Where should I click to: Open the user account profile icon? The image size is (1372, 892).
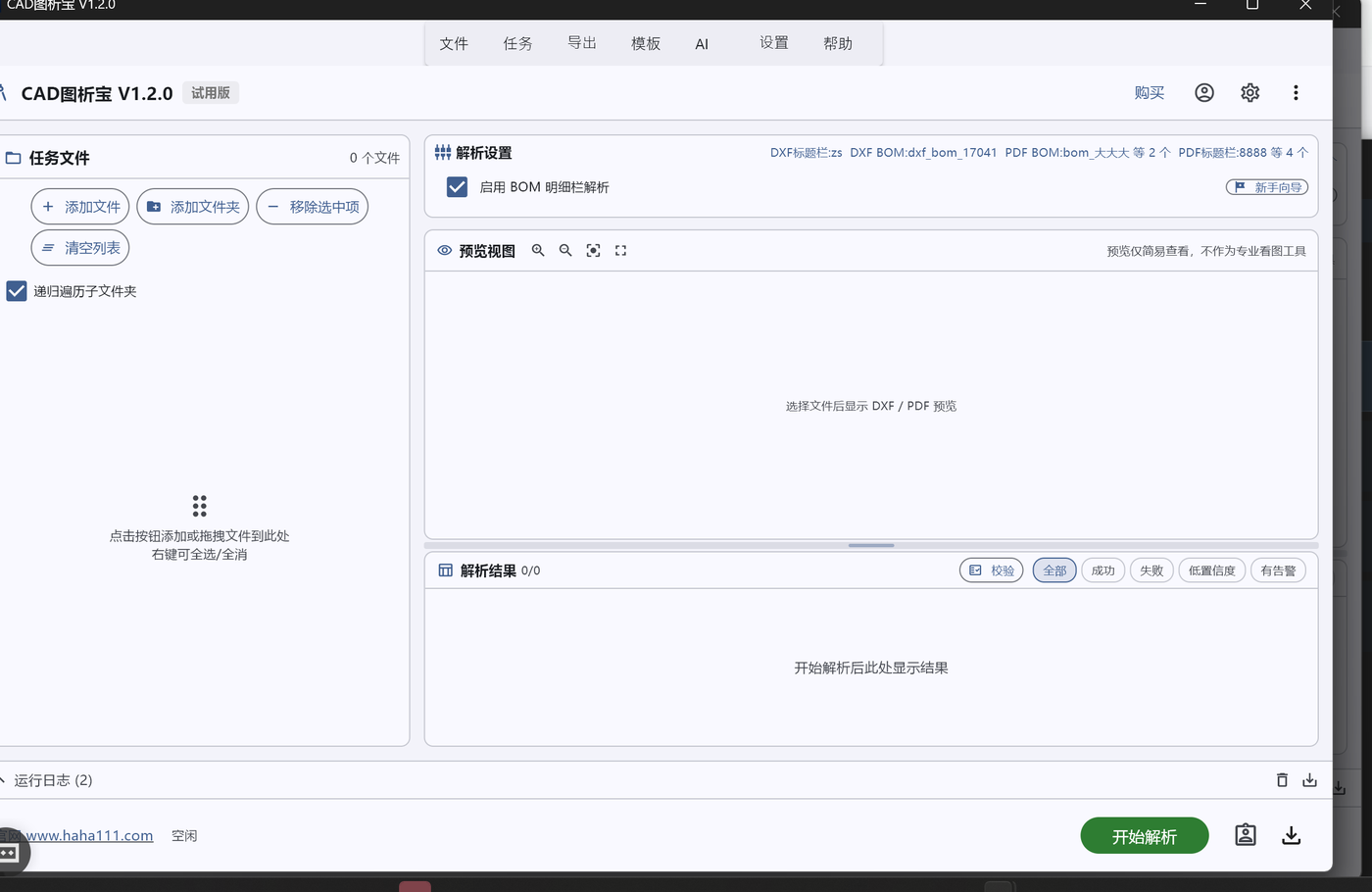1204,92
